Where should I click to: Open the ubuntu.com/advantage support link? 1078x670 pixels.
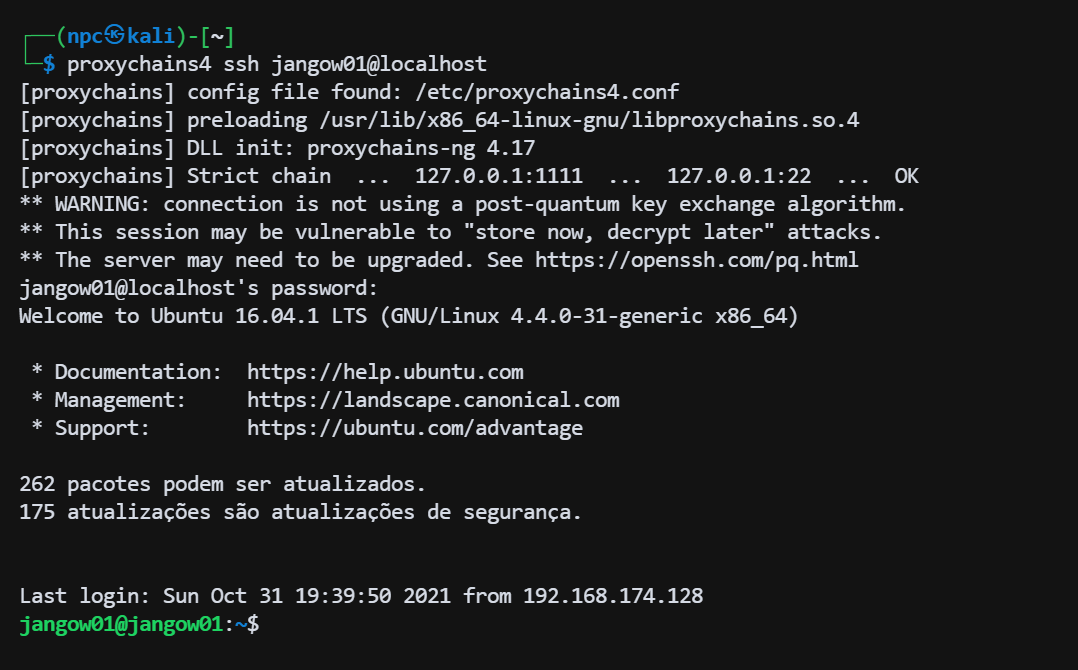415,428
